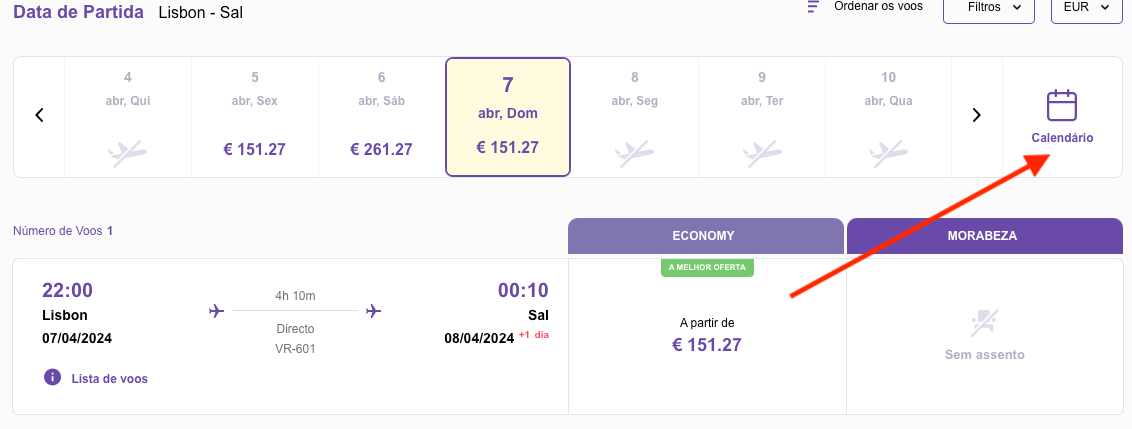Screen dimensions: 1132x429
Task: Select 5 abr, Sex at € 151.27
Action: pyautogui.click(x=255, y=117)
